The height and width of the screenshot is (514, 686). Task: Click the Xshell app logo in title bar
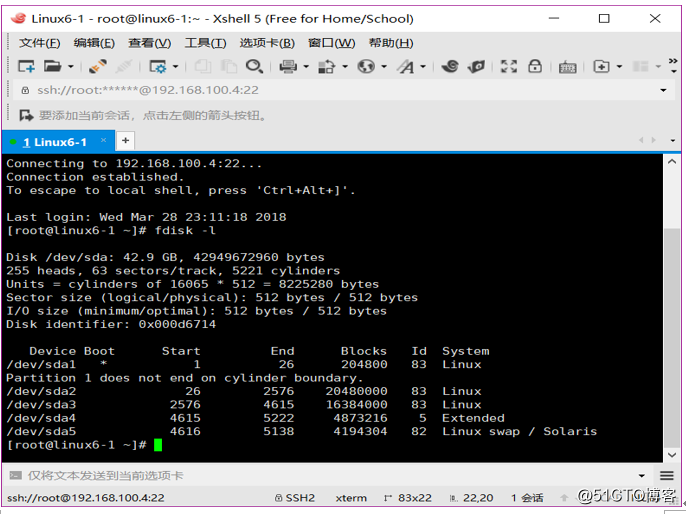click(x=18, y=18)
